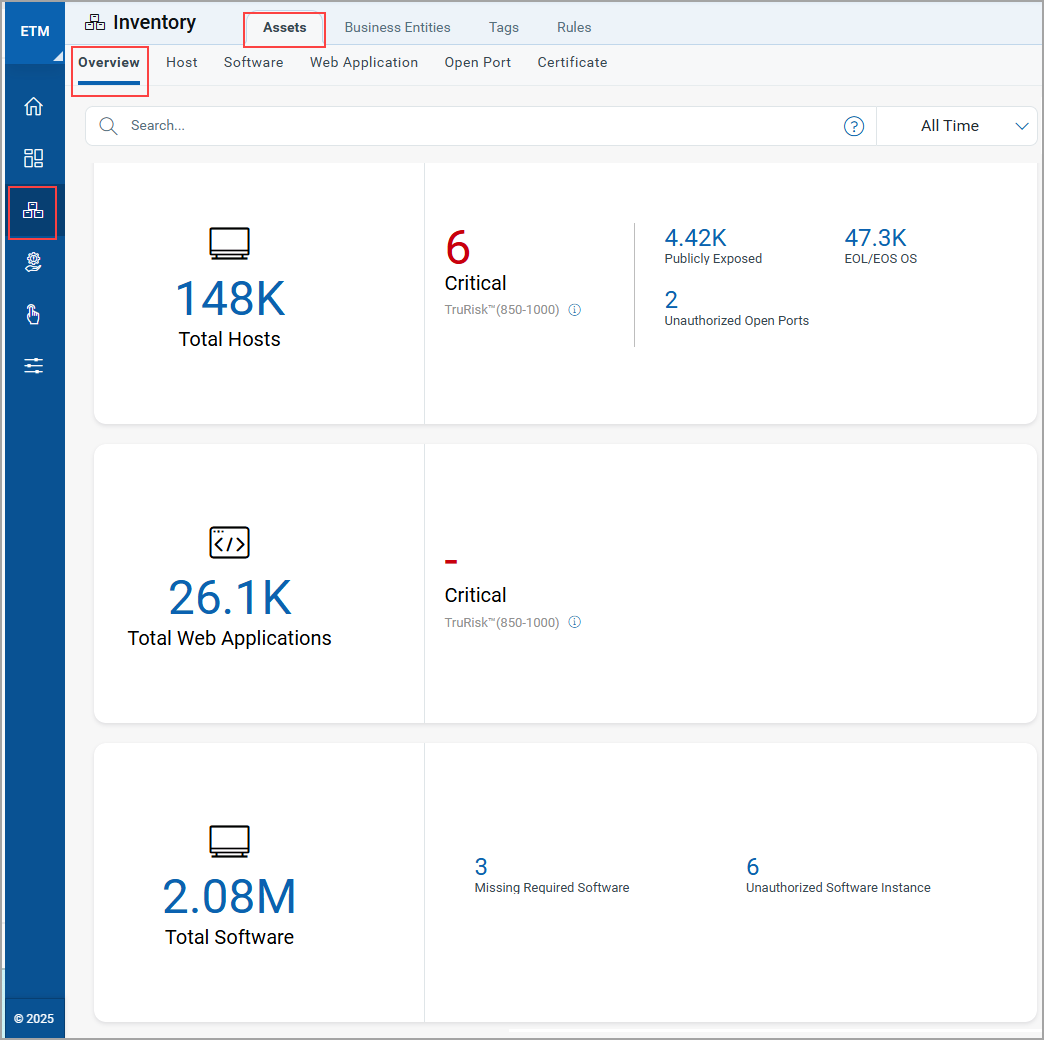Open the 6 Critical hosts count
Screen dimensions: 1044x1040
coord(457,248)
